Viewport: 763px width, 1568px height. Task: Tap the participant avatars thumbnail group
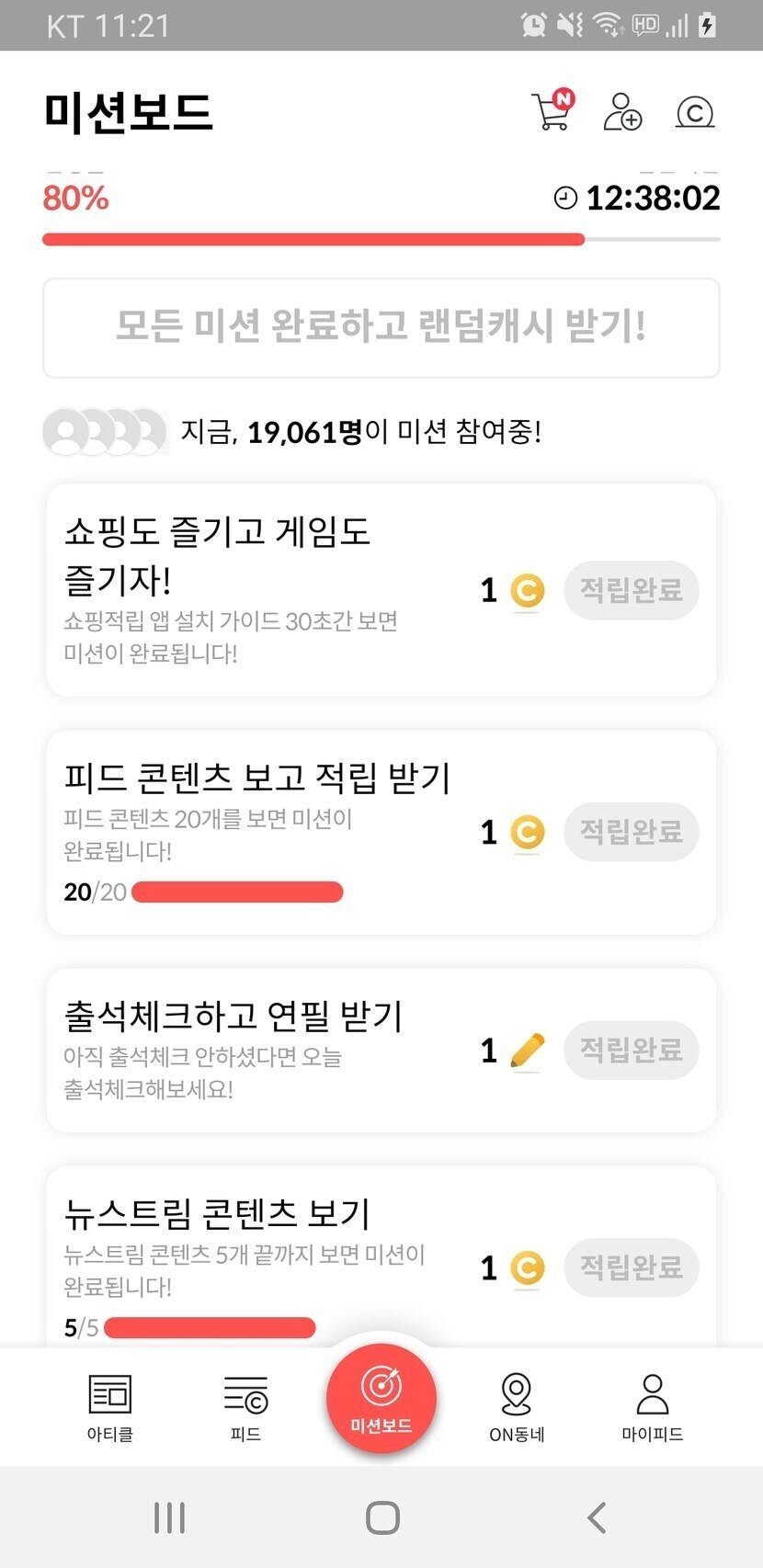105,432
